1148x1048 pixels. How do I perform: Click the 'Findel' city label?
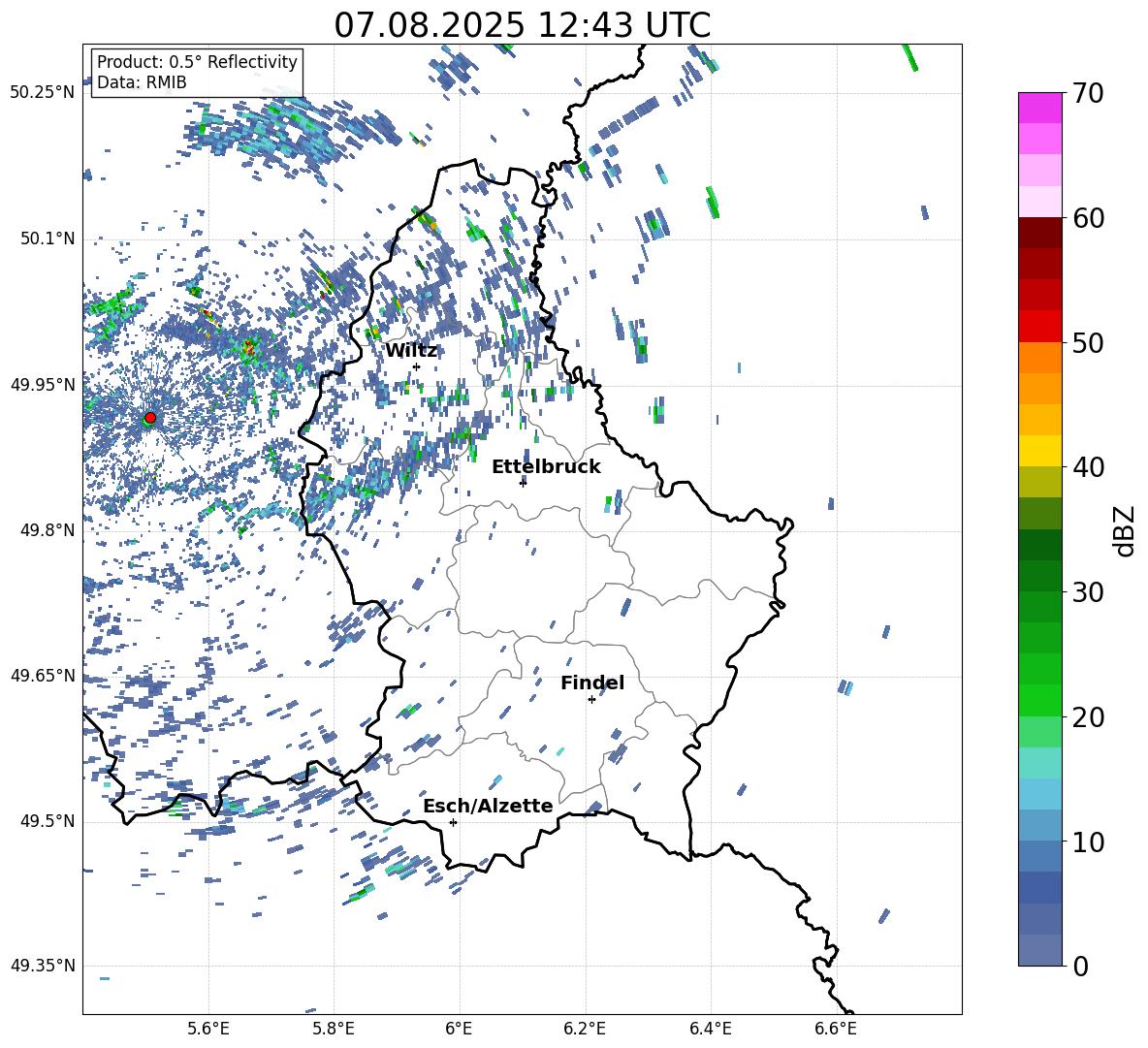(x=592, y=683)
